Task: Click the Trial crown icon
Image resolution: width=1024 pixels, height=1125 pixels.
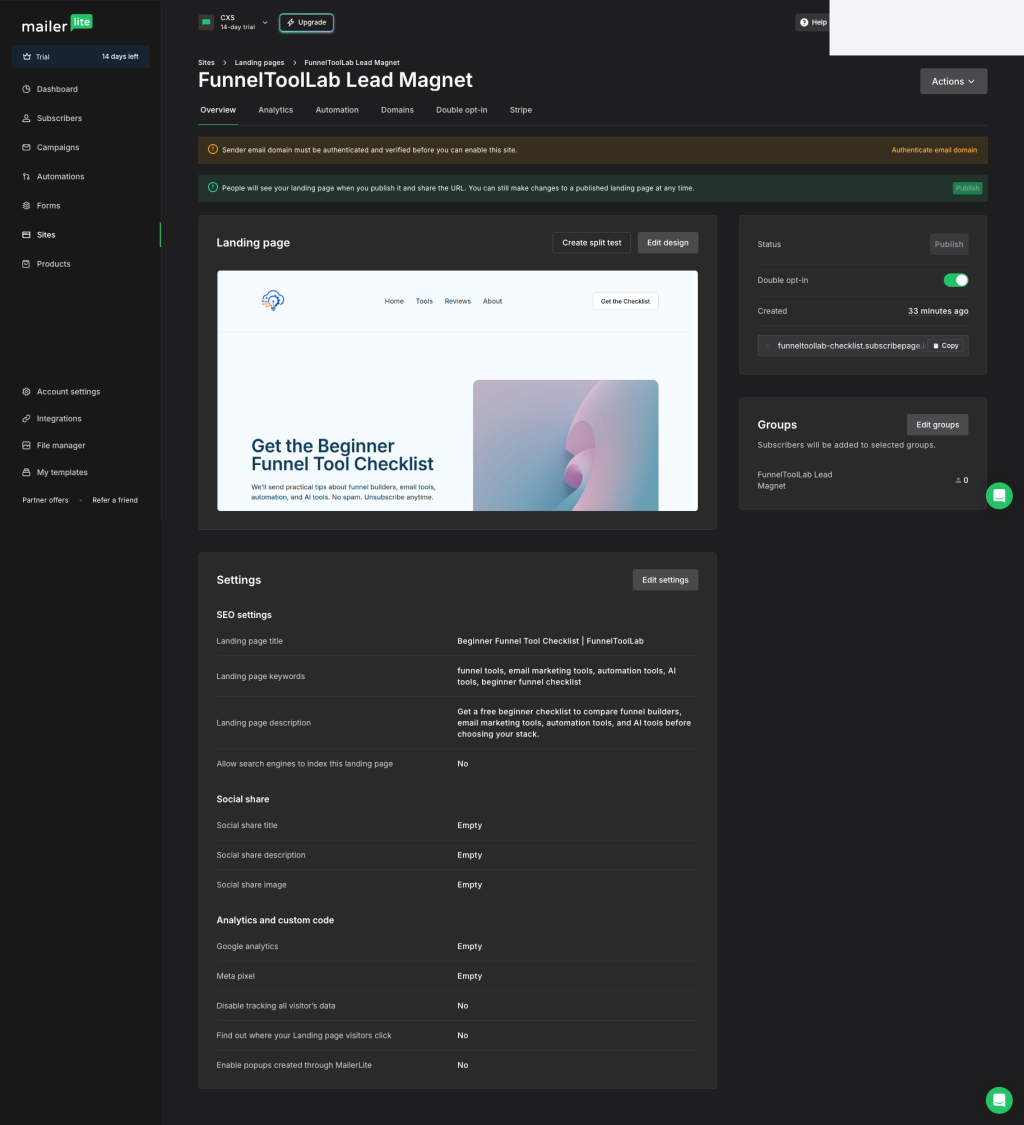Action: (x=27, y=57)
